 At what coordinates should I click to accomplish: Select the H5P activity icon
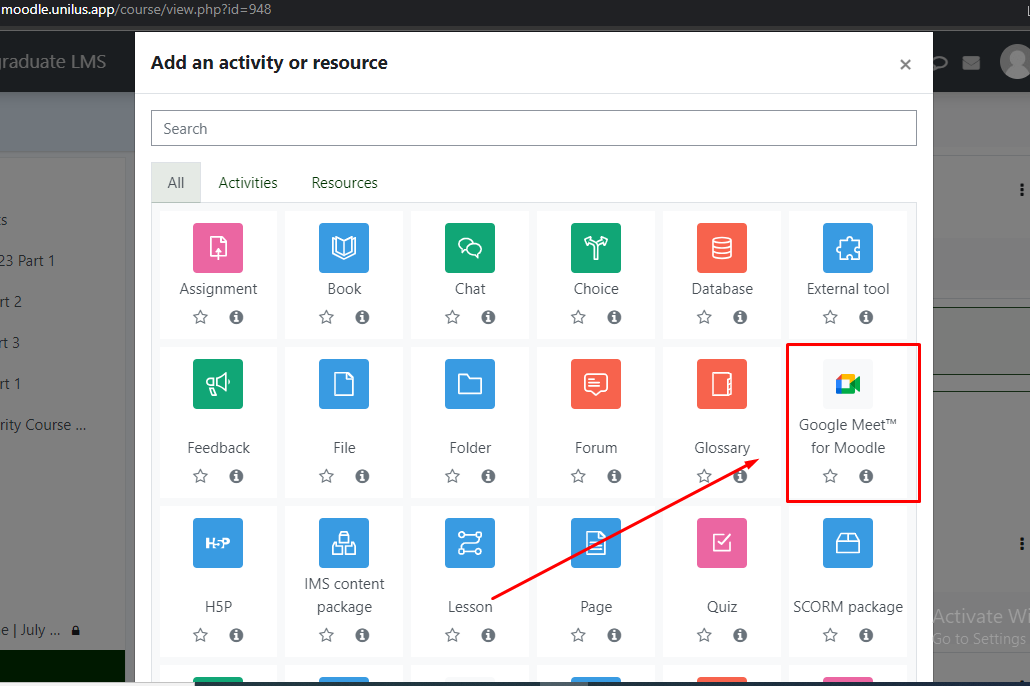pos(218,543)
